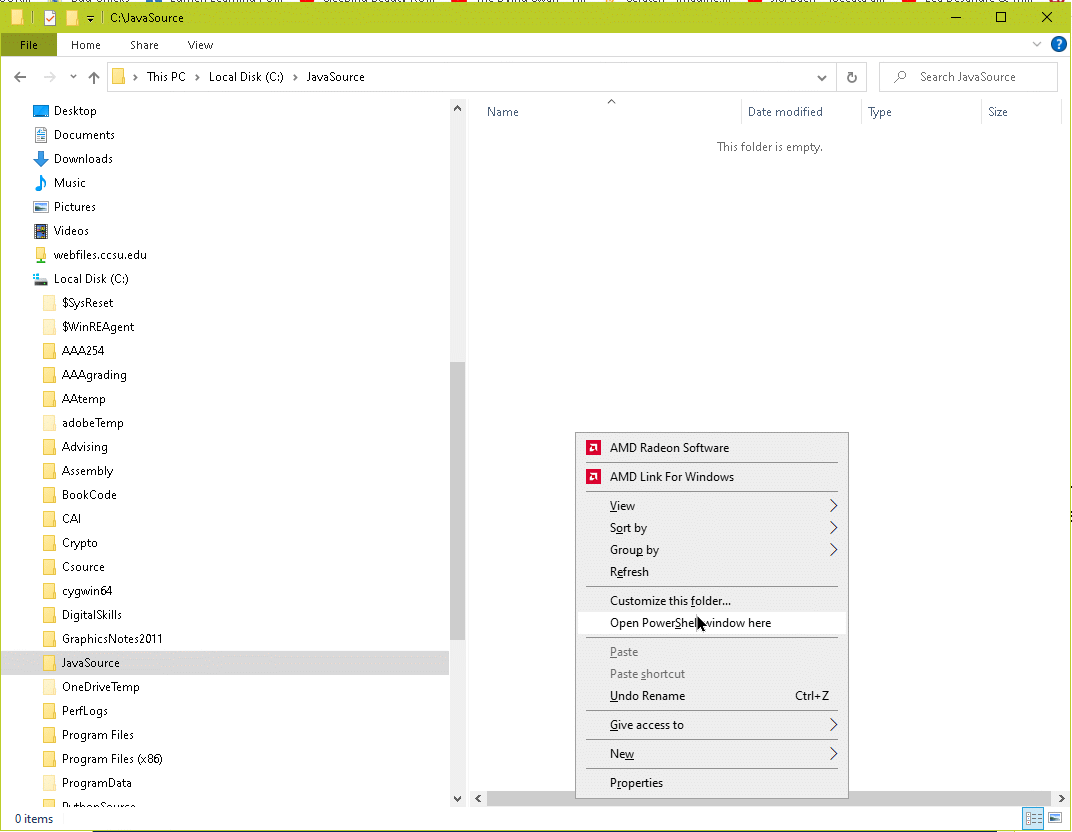Open Customize Quick Access Toolbar dropdown

tap(90, 18)
